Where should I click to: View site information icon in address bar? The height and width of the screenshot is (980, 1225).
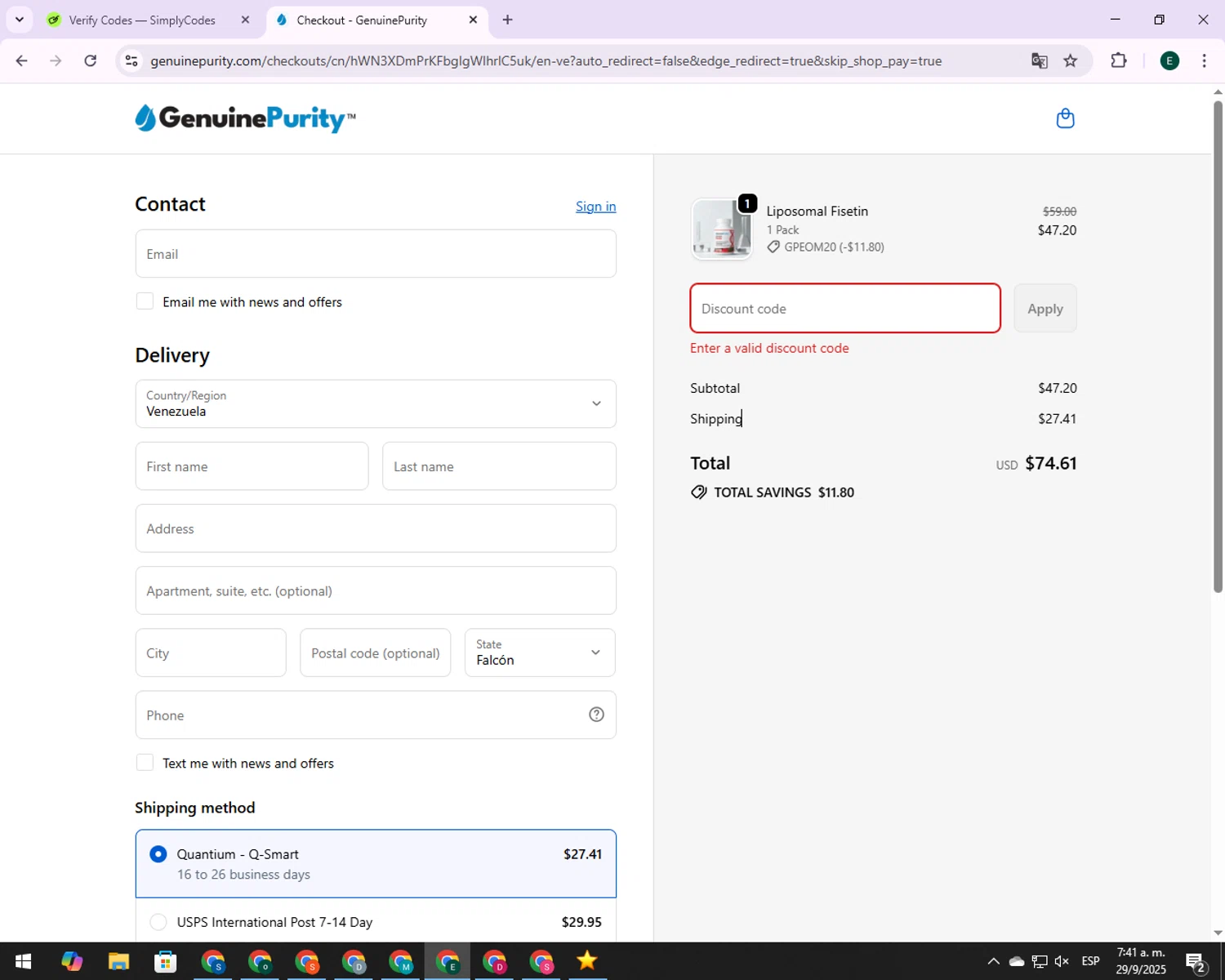tap(131, 60)
